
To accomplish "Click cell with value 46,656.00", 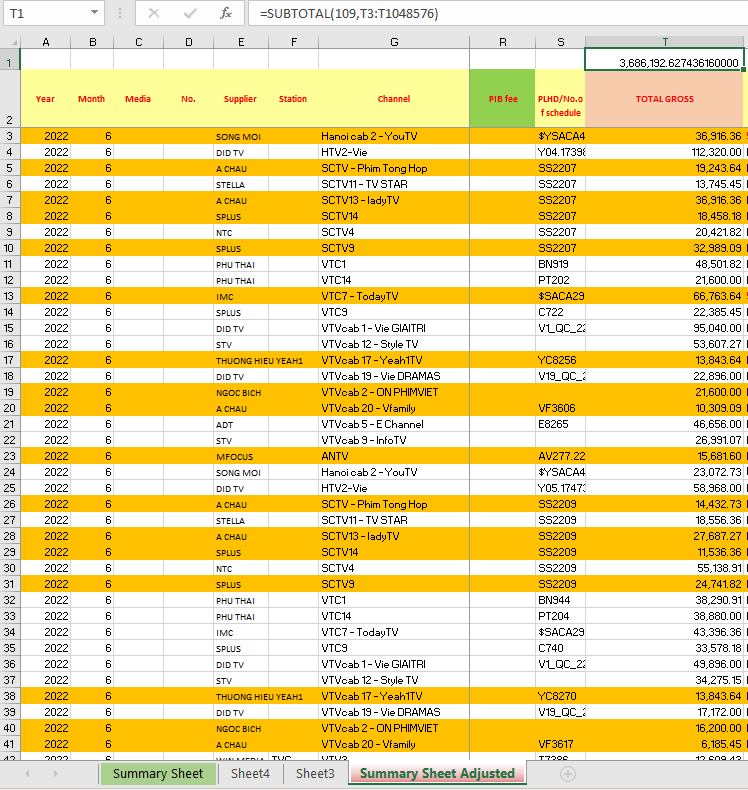I will 664,424.
